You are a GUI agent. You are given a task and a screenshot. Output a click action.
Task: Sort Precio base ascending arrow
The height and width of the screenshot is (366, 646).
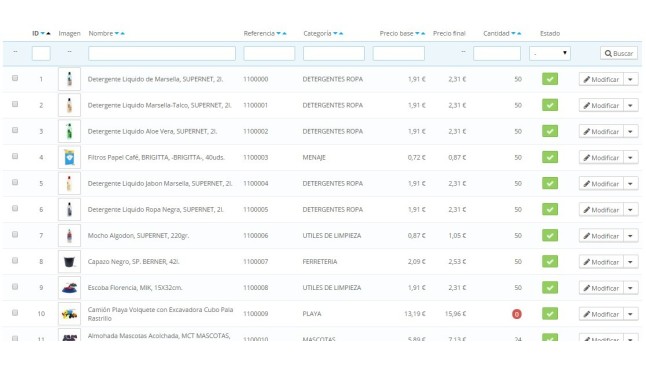click(x=423, y=33)
